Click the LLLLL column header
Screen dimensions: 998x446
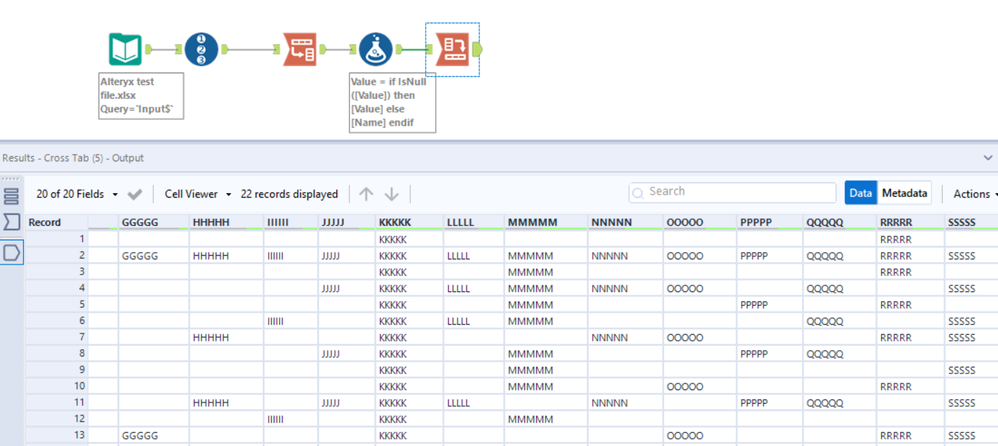pyautogui.click(x=474, y=222)
